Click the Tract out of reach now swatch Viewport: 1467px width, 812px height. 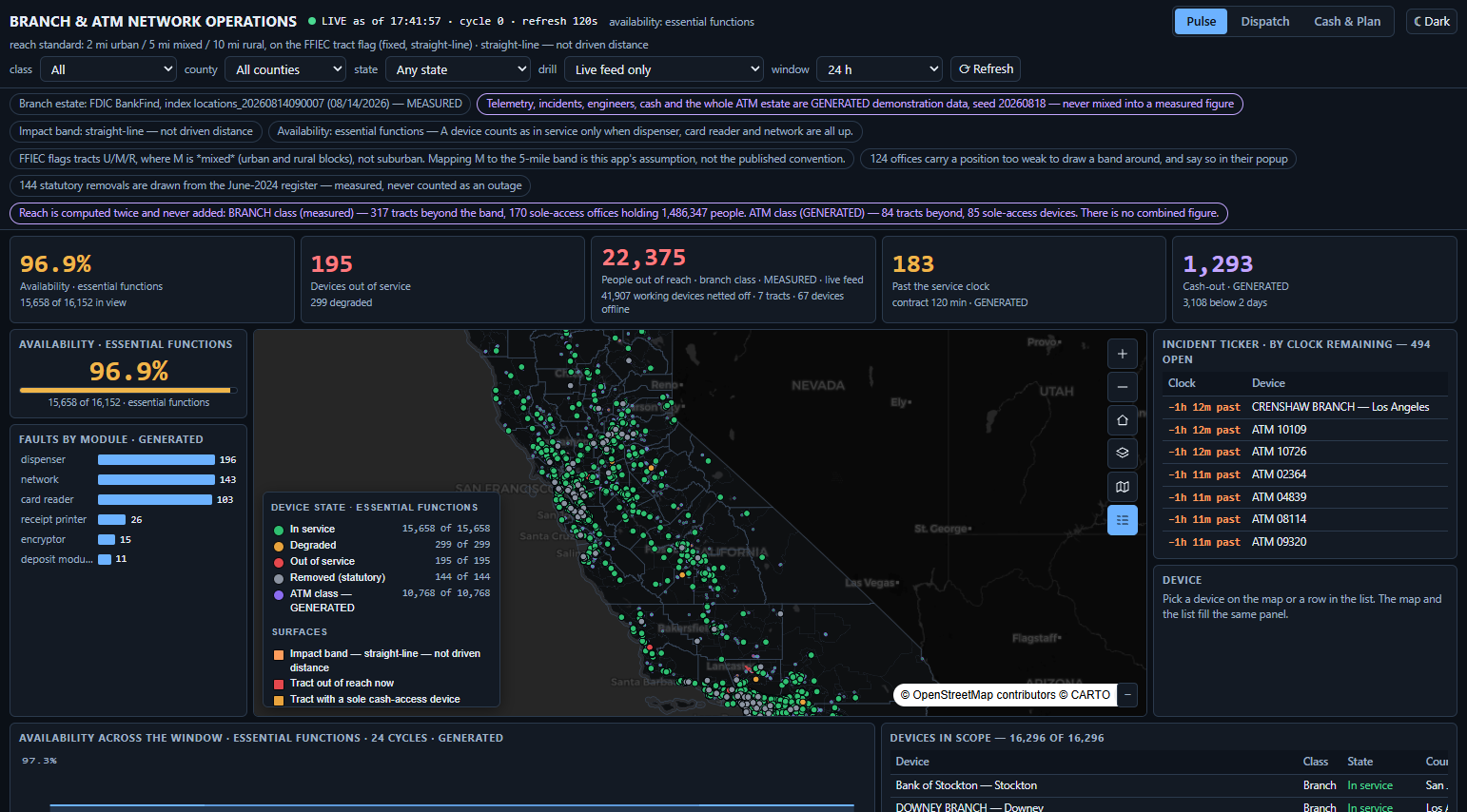(279, 684)
